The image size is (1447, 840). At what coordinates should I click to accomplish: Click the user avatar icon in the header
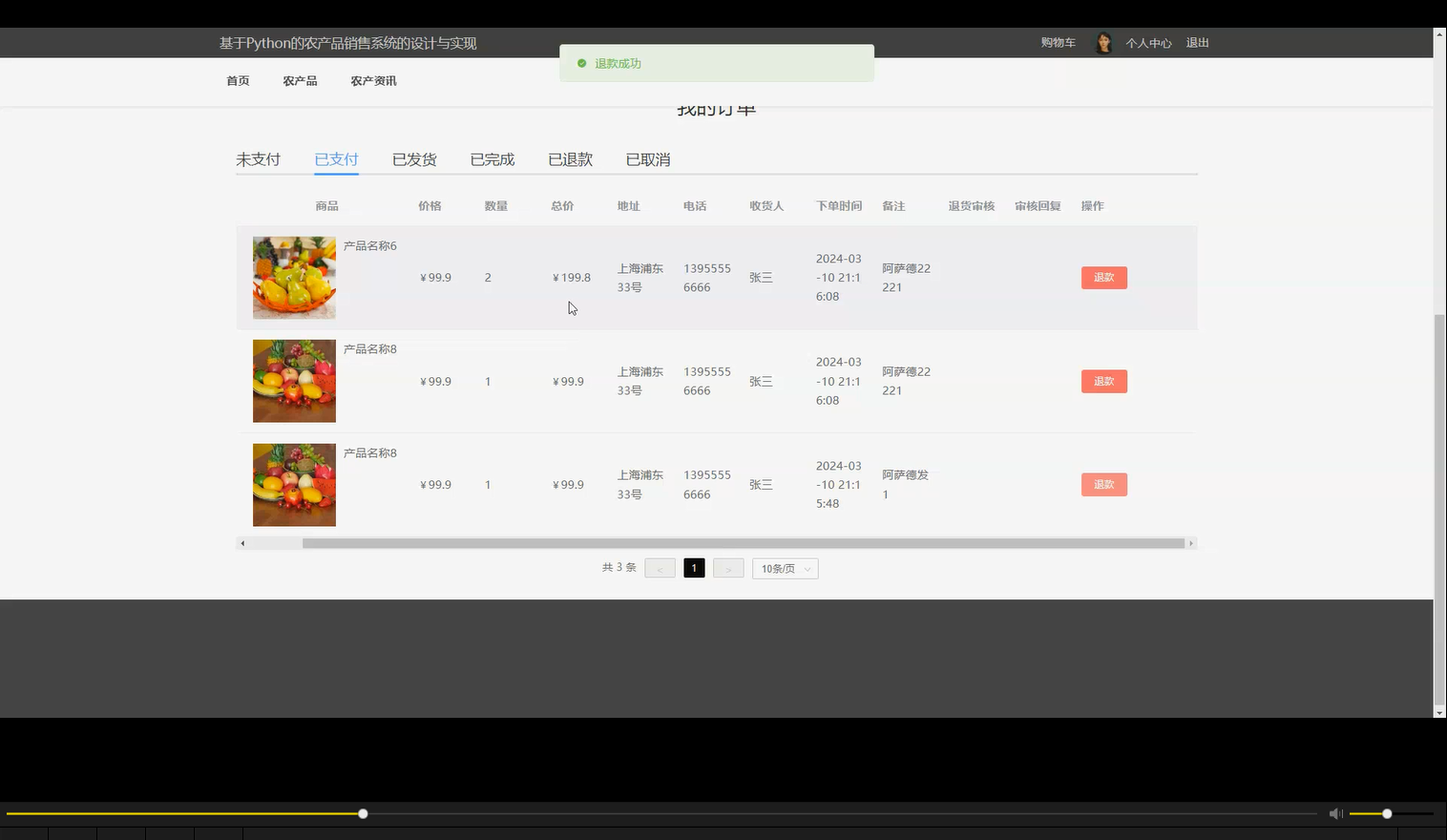pyautogui.click(x=1103, y=42)
